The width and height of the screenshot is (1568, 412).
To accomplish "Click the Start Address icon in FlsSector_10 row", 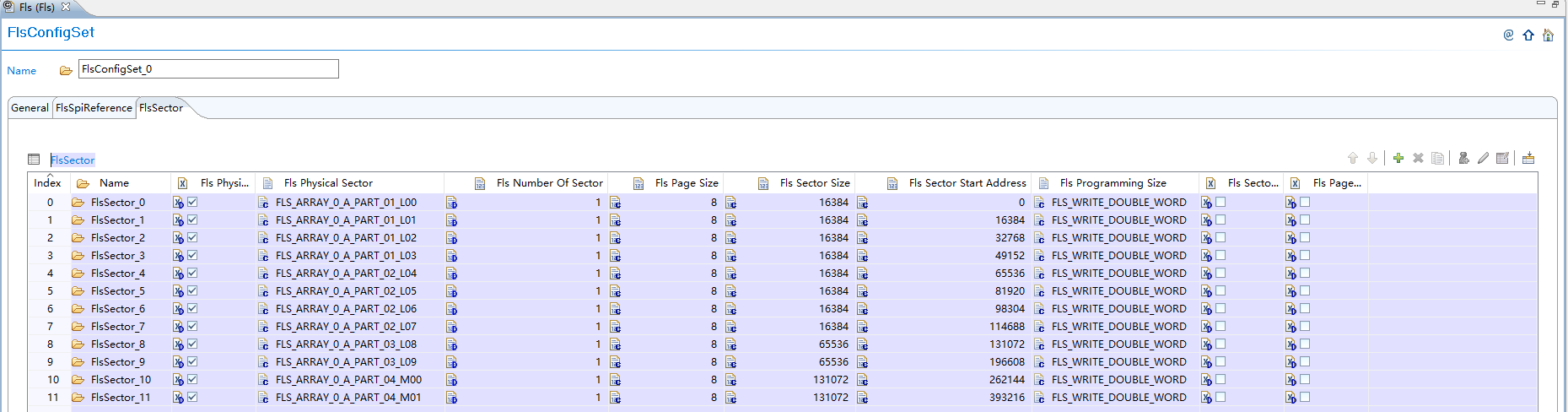I will click(862, 380).
